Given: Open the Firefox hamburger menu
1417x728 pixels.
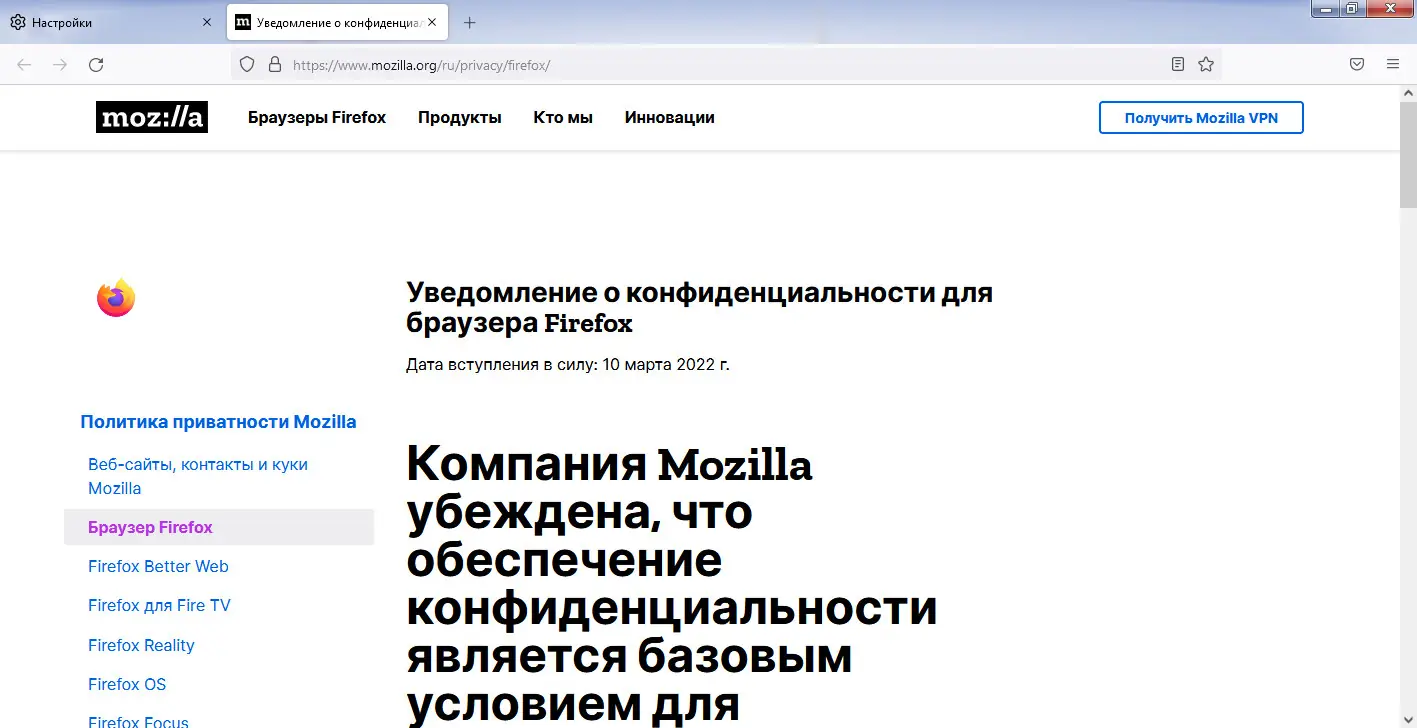Looking at the screenshot, I should coord(1393,65).
